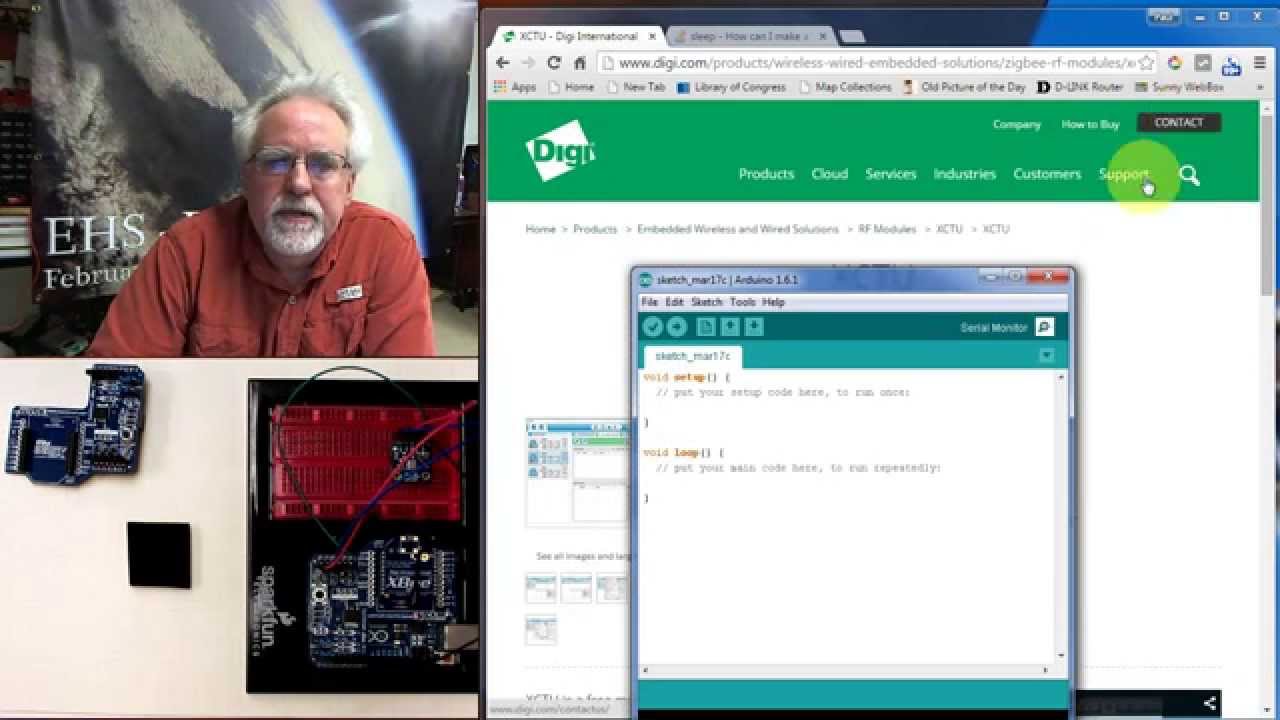This screenshot has height=720, width=1280.
Task: Click the first XCTU breadcrumb link
Action: (x=949, y=229)
